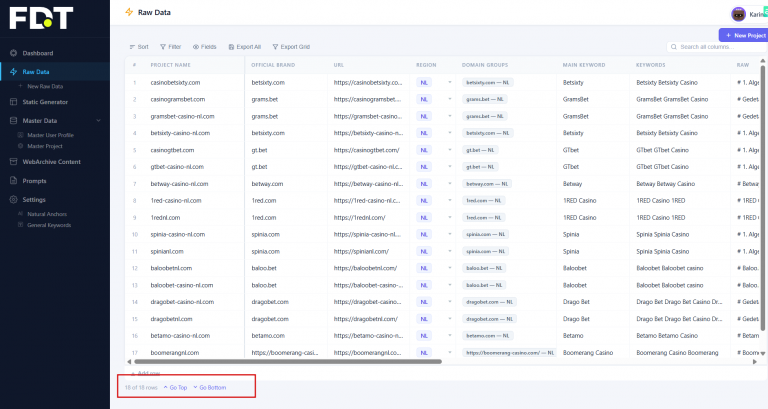Click scrollbar right arrow
This screenshot has height=409, width=768.
(x=755, y=361)
